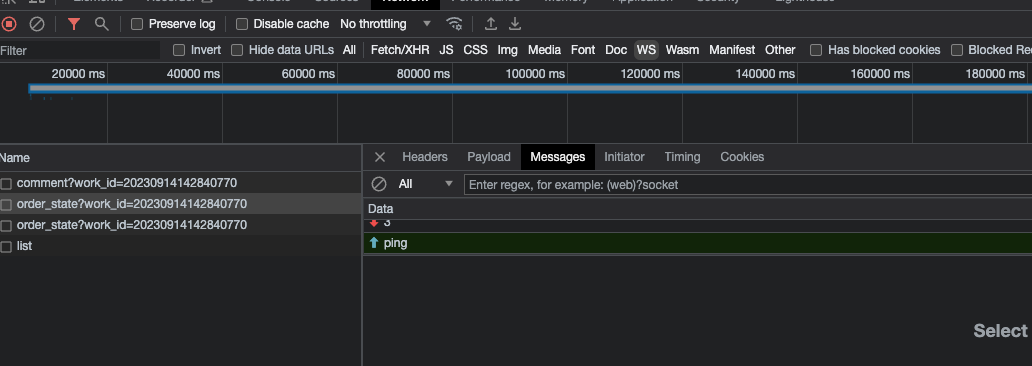Screen dimensions: 1032x366
Task: Tick checkbox beside the list request
Action: click(7, 247)
